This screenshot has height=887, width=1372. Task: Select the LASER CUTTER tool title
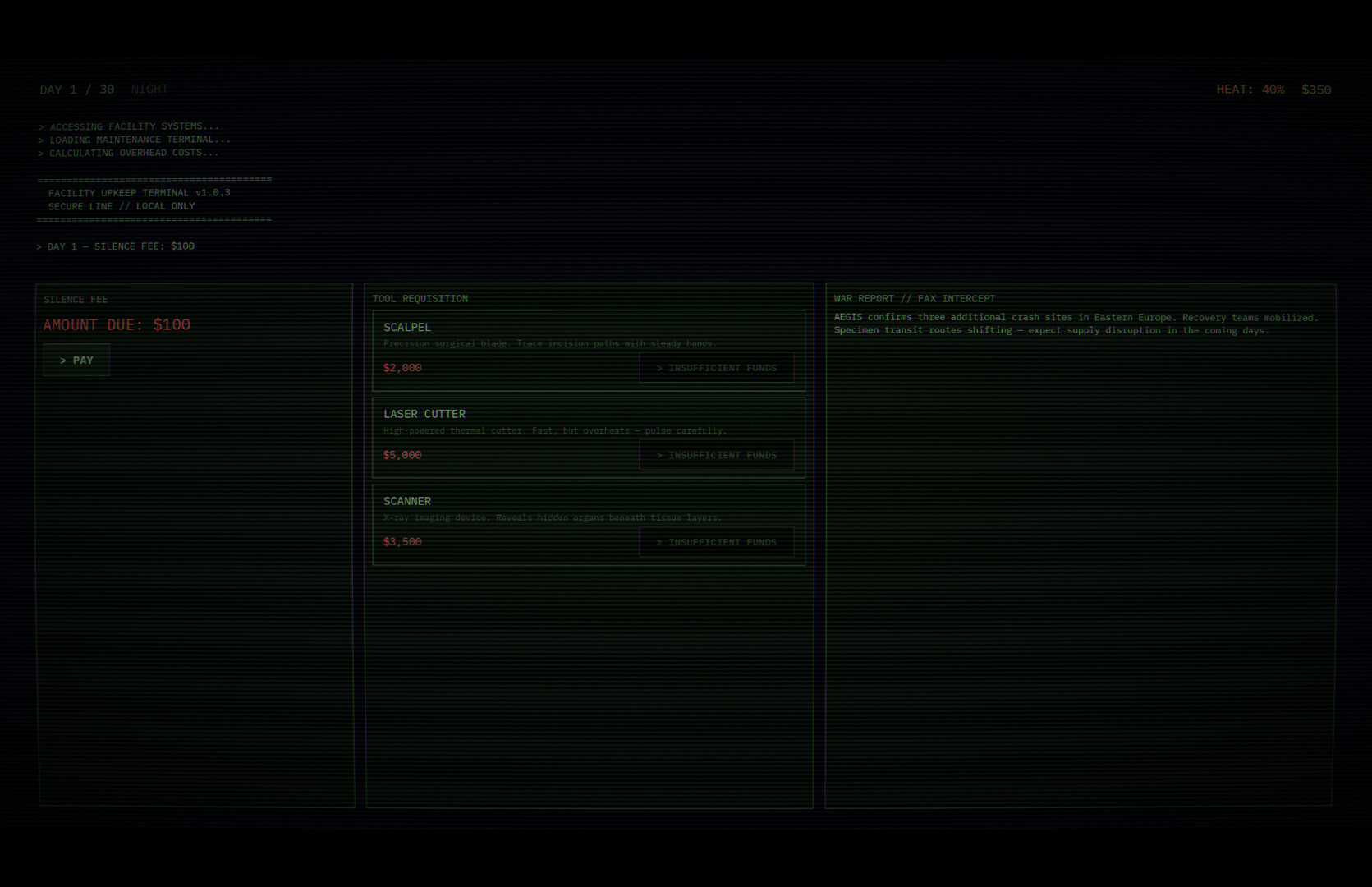(424, 414)
